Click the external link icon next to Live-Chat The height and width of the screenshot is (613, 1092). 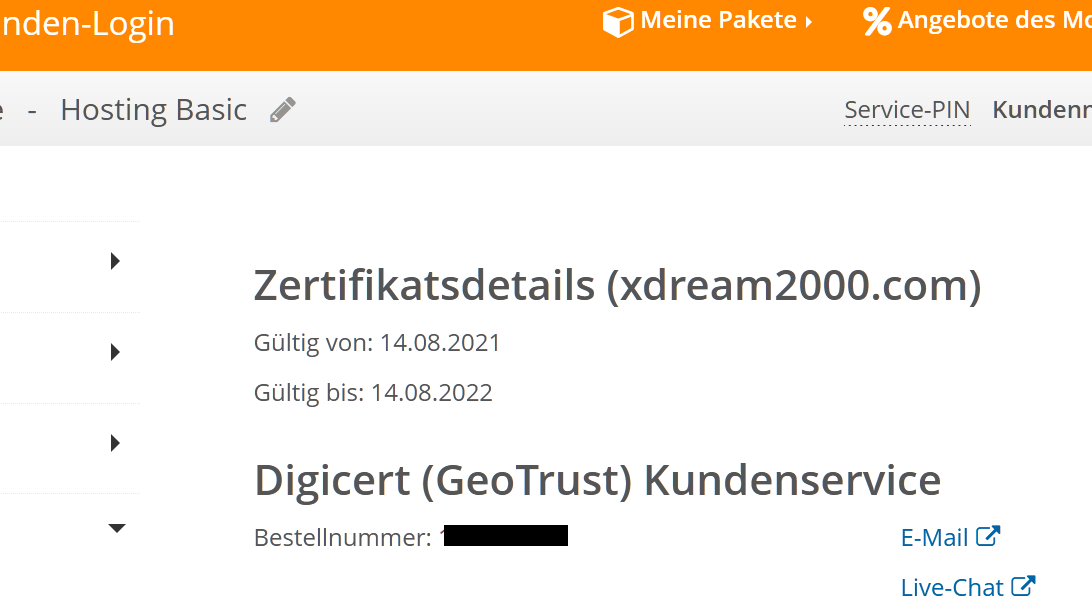(1023, 585)
